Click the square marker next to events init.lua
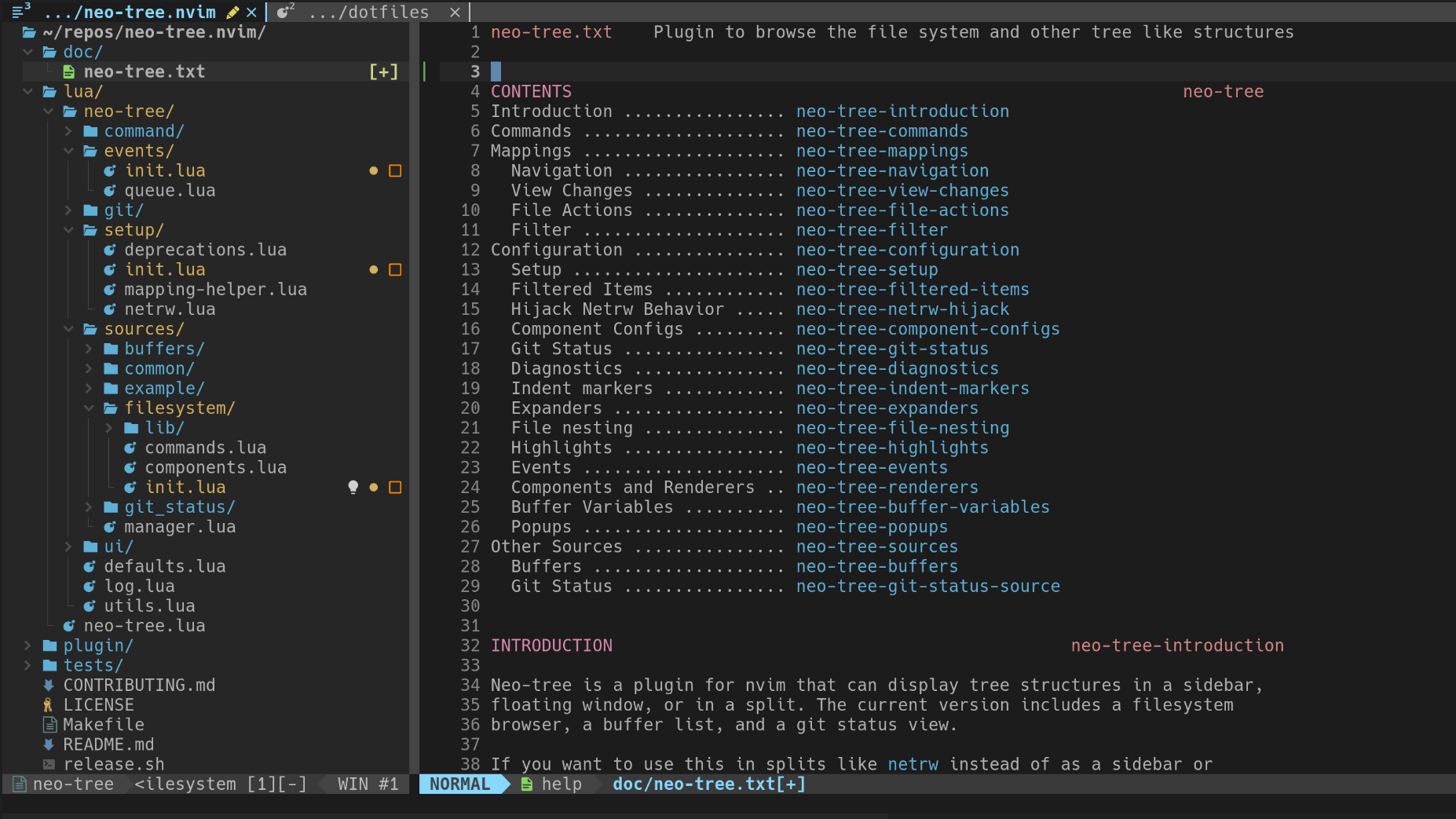1456x819 pixels. click(396, 170)
